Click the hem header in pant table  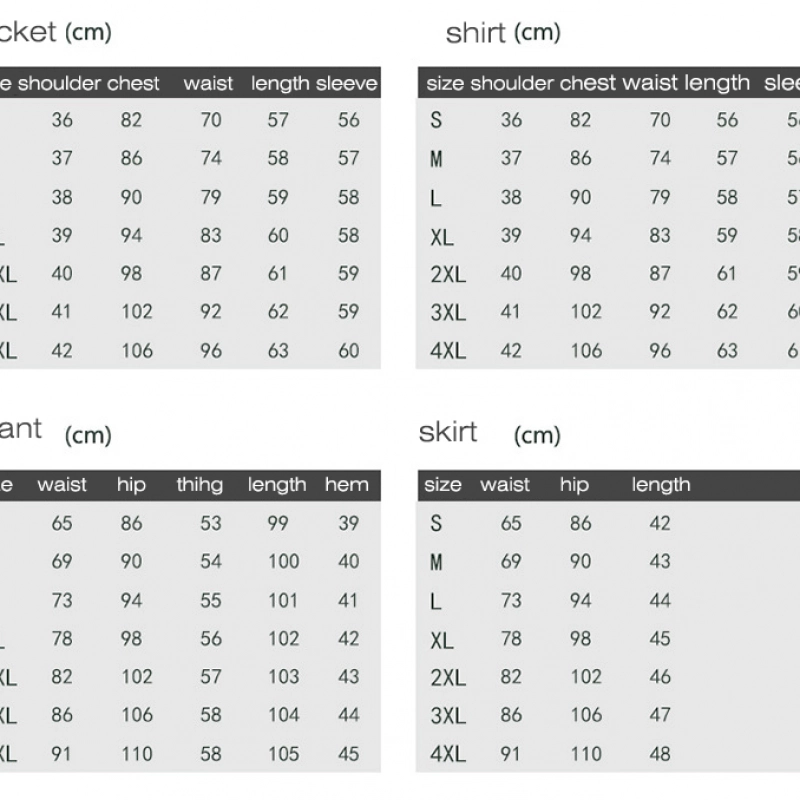click(347, 485)
